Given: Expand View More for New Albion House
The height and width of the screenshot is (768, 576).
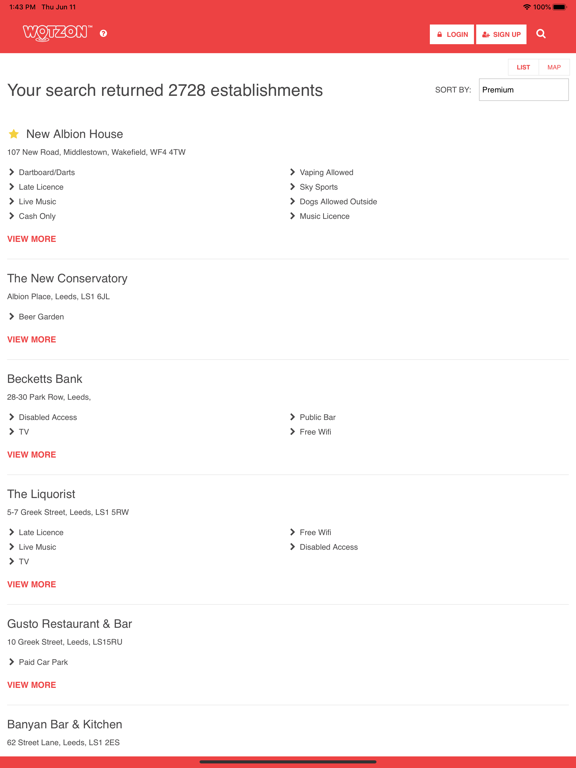Looking at the screenshot, I should [x=32, y=239].
